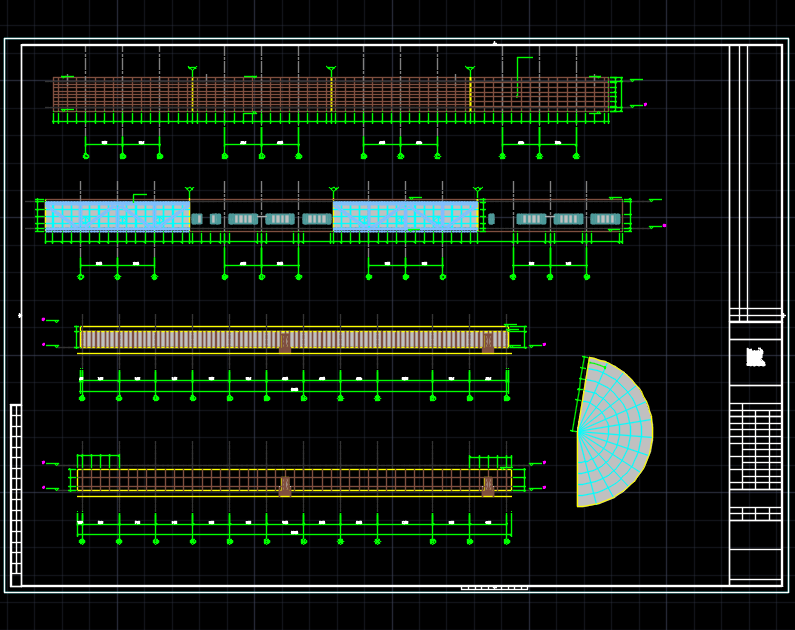This screenshot has height=630, width=795.
Task: Select the right brown column base in the fence elevation
Action: pos(488,343)
